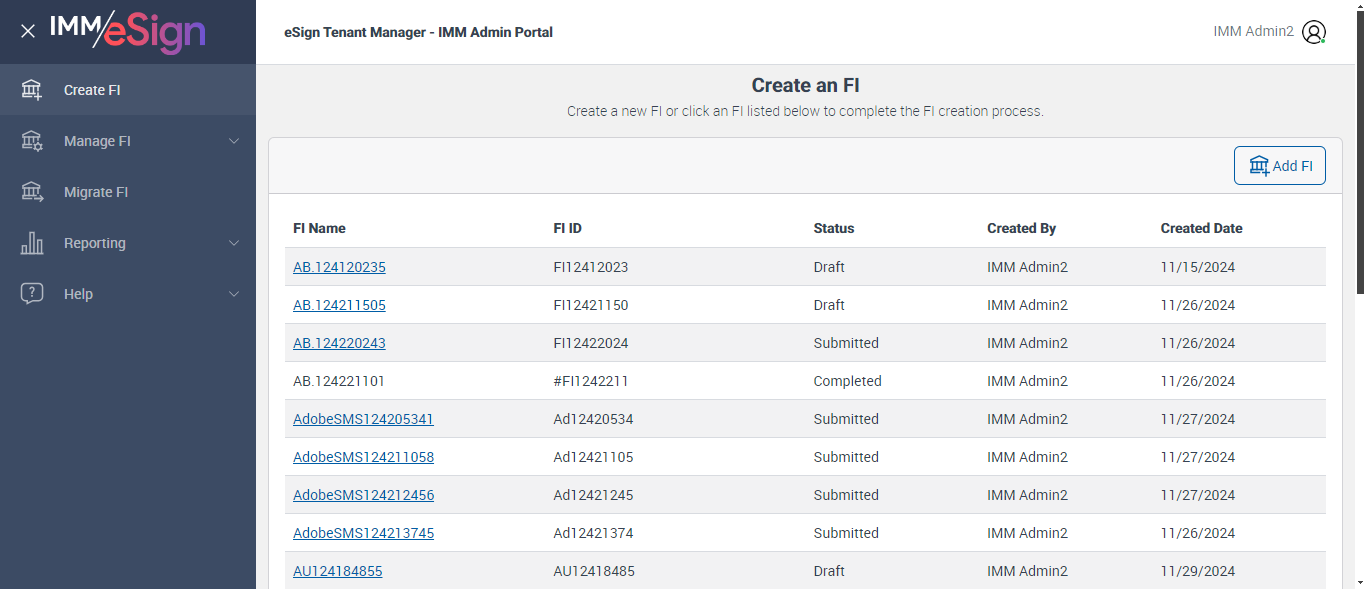1366x589 pixels.
Task: Select Reporting menu label
Action: 95,243
